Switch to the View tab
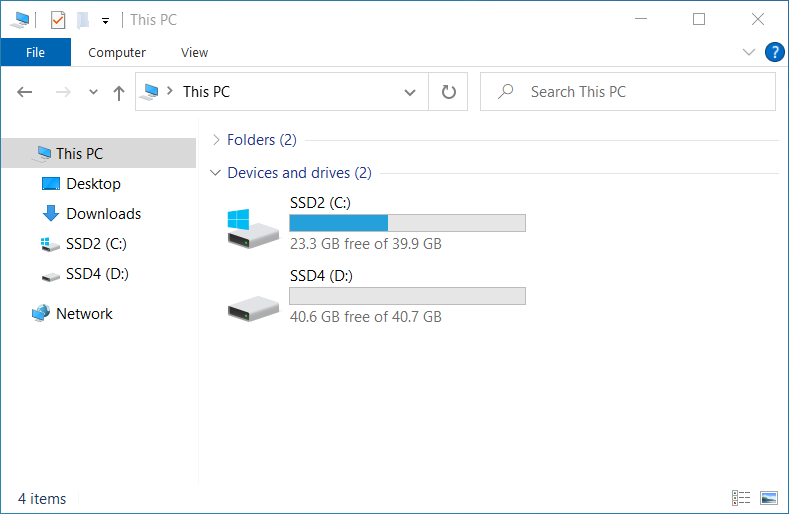The height and width of the screenshot is (514, 789). click(194, 52)
